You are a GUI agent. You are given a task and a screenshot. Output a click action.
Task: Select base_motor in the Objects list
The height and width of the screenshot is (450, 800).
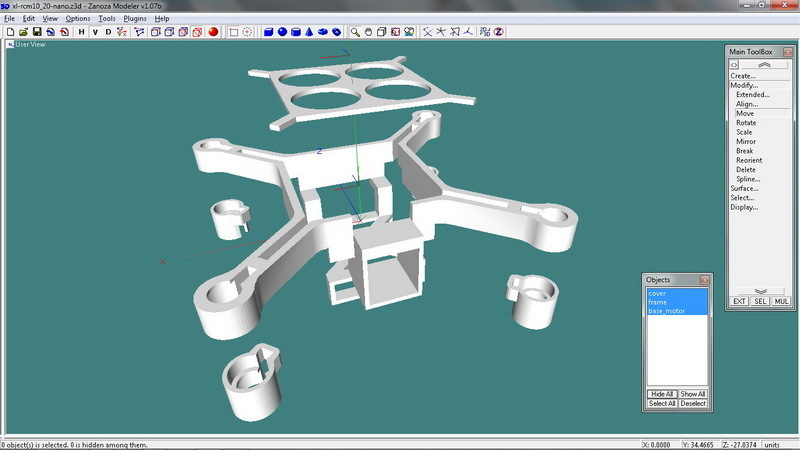pyautogui.click(x=664, y=311)
